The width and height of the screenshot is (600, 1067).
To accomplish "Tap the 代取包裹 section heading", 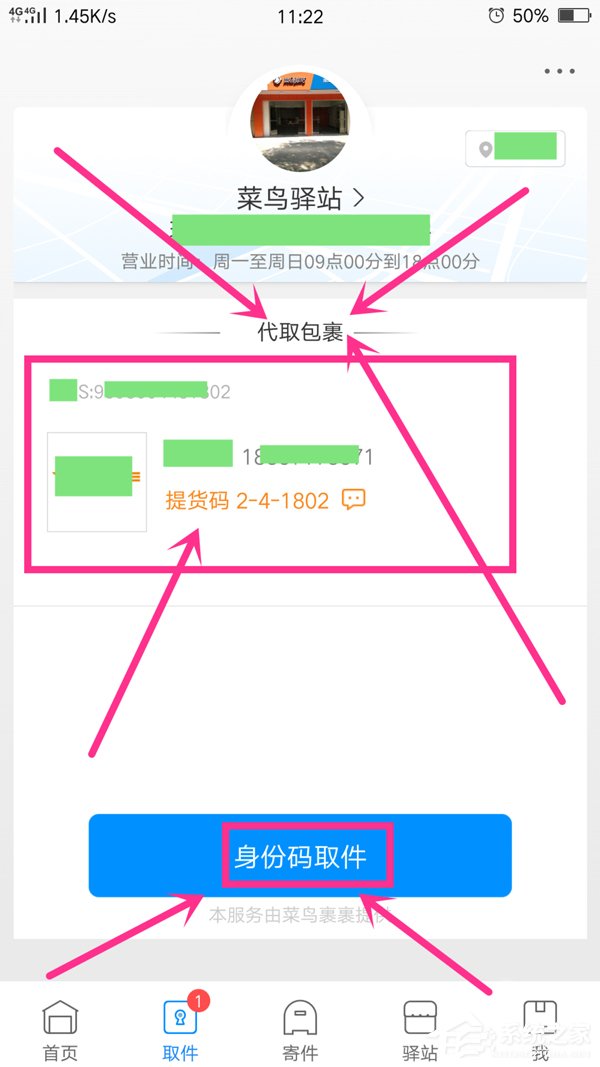I will click(300, 331).
